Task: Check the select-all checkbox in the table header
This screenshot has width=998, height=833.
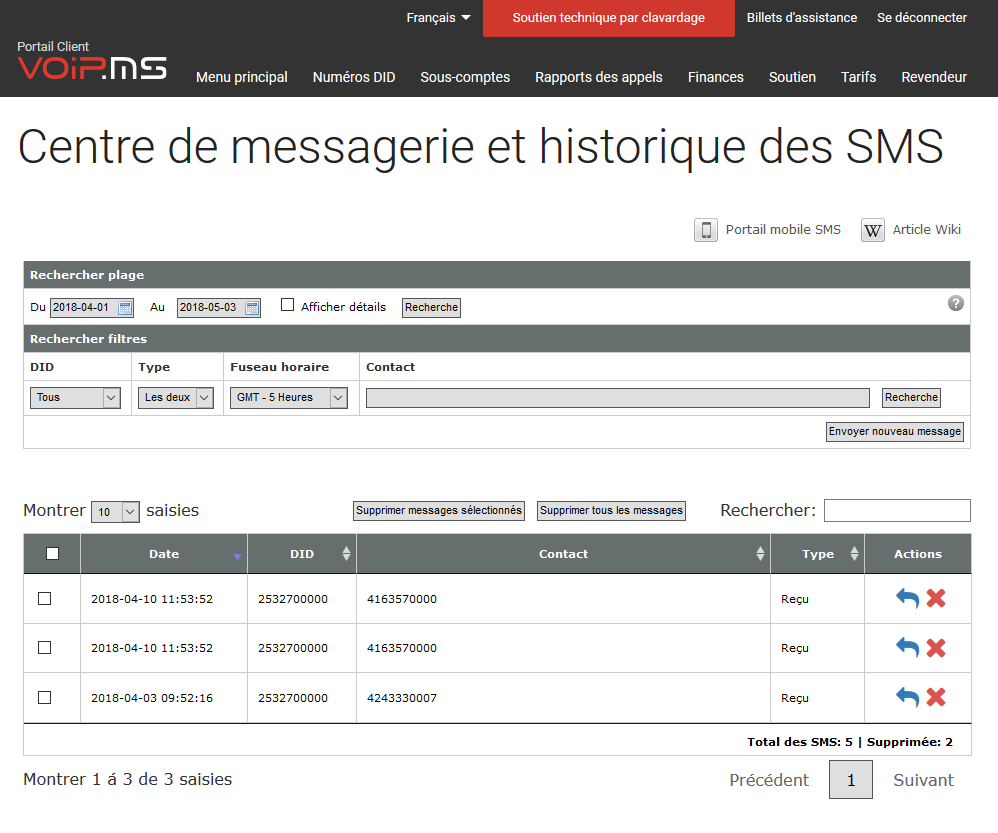Action: click(x=51, y=553)
